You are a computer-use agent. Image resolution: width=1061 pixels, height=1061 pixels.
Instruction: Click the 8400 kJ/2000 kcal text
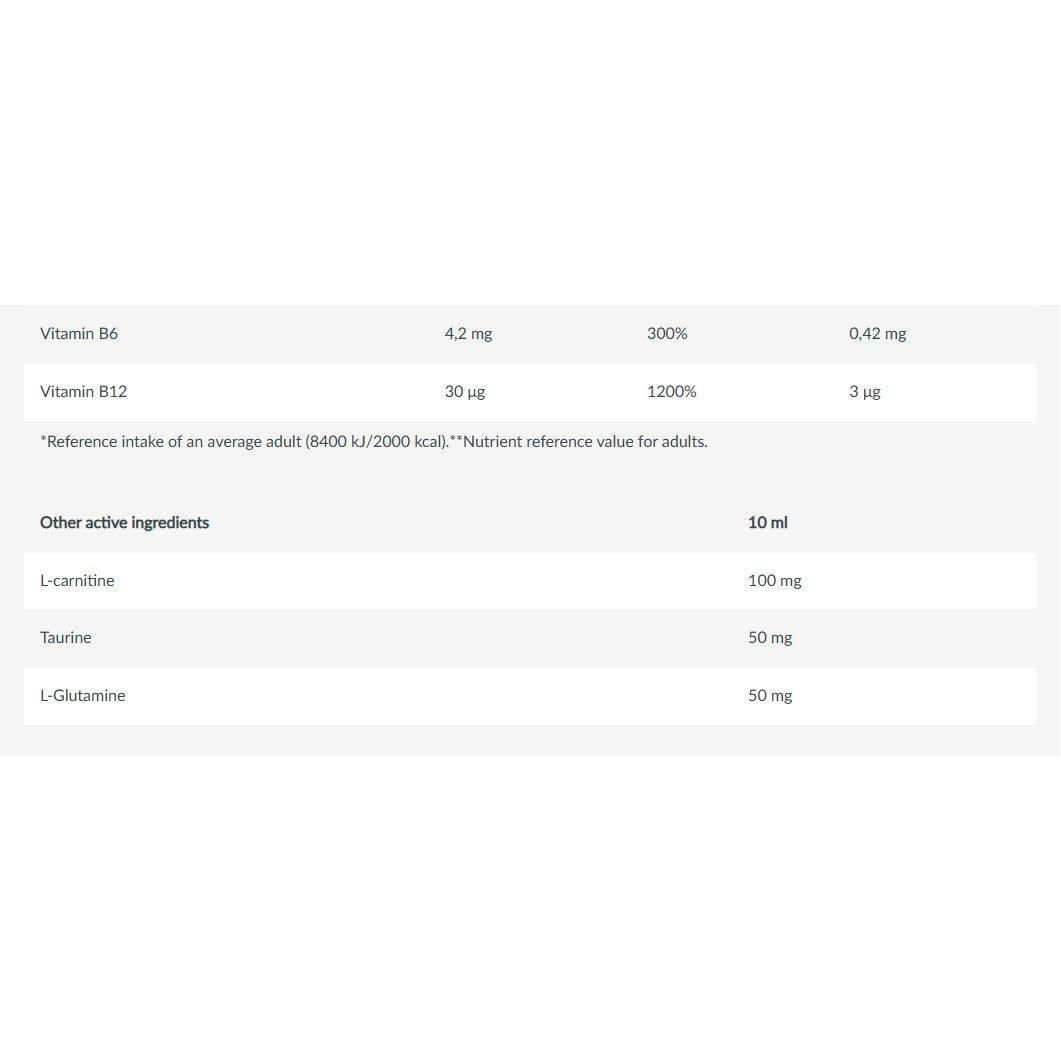[x=376, y=442]
